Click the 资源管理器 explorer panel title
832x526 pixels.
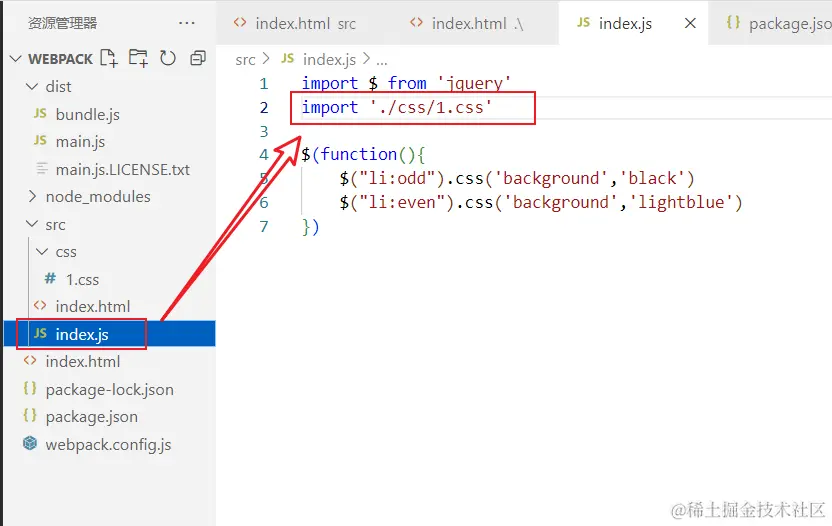pos(62,23)
